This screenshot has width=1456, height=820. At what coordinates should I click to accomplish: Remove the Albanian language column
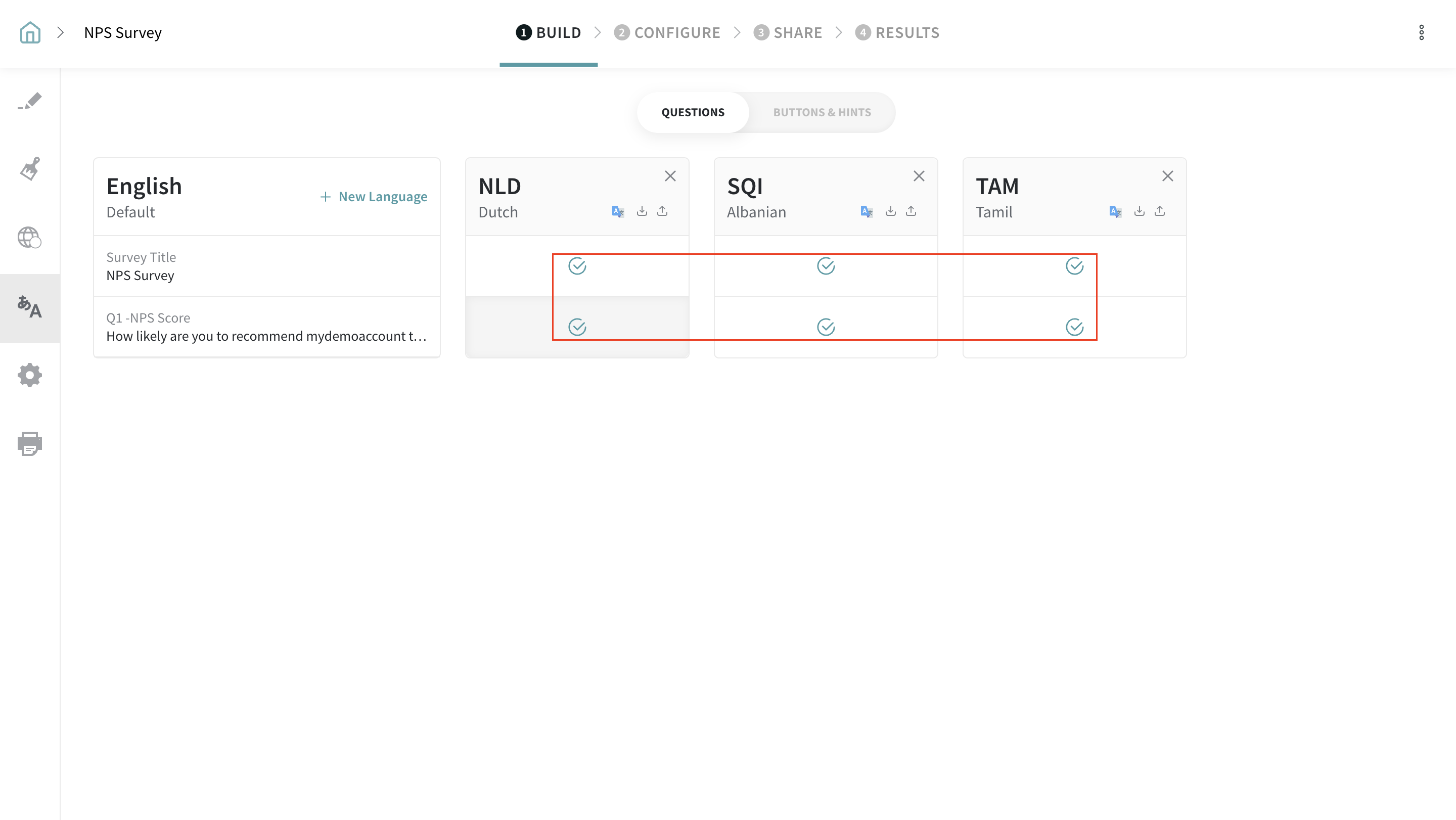[x=919, y=176]
